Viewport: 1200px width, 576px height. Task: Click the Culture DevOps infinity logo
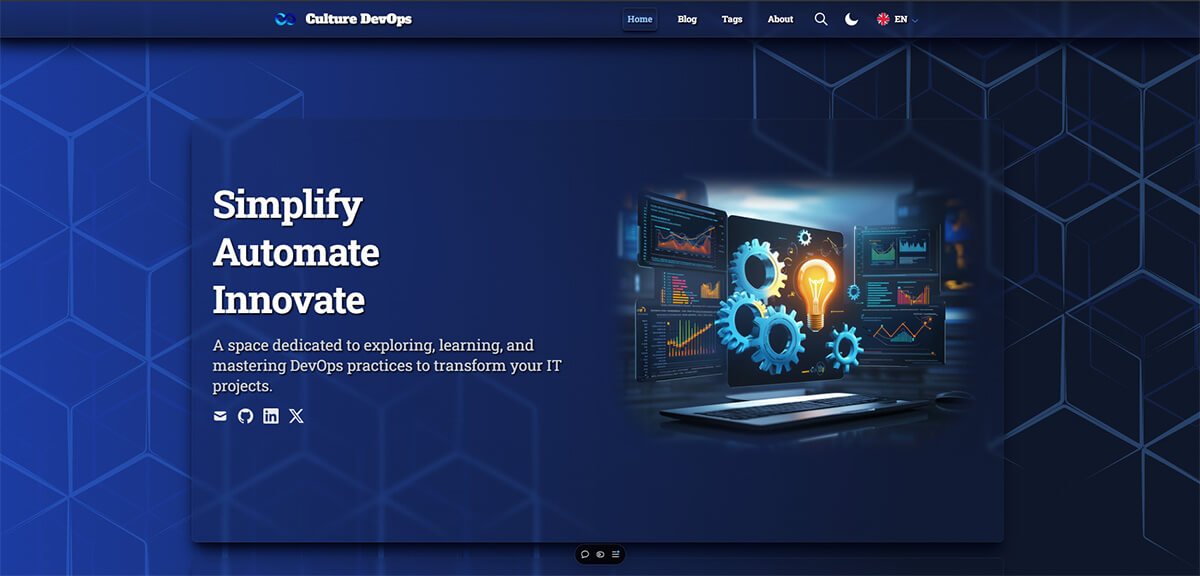click(285, 19)
